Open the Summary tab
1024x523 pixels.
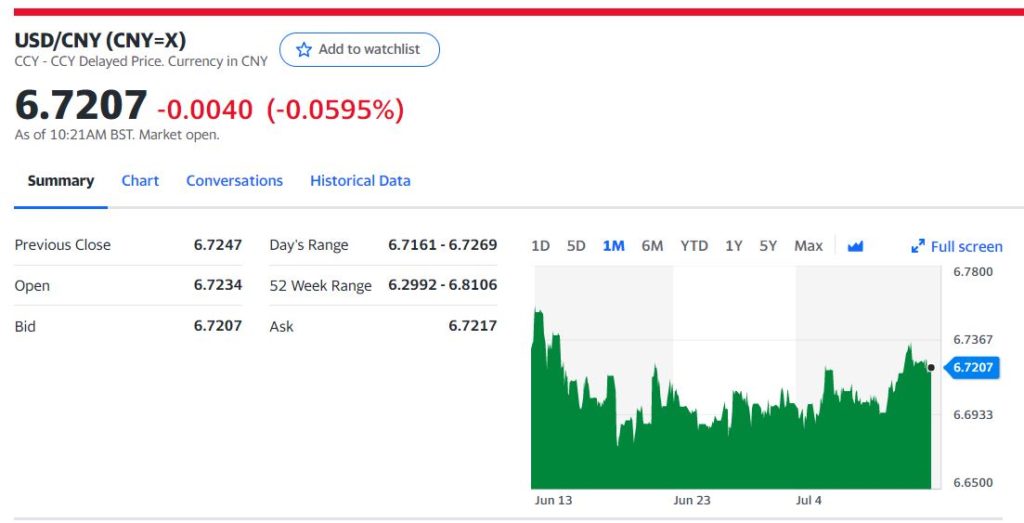click(x=61, y=181)
